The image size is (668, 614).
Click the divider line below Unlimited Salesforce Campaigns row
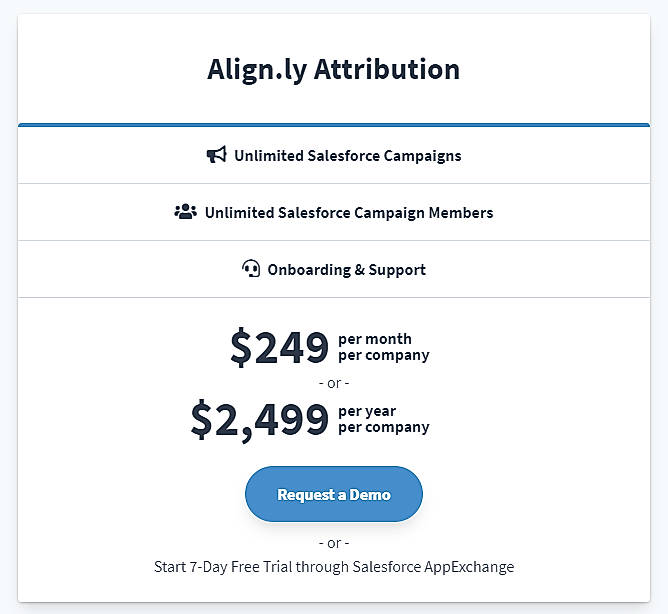coord(334,184)
